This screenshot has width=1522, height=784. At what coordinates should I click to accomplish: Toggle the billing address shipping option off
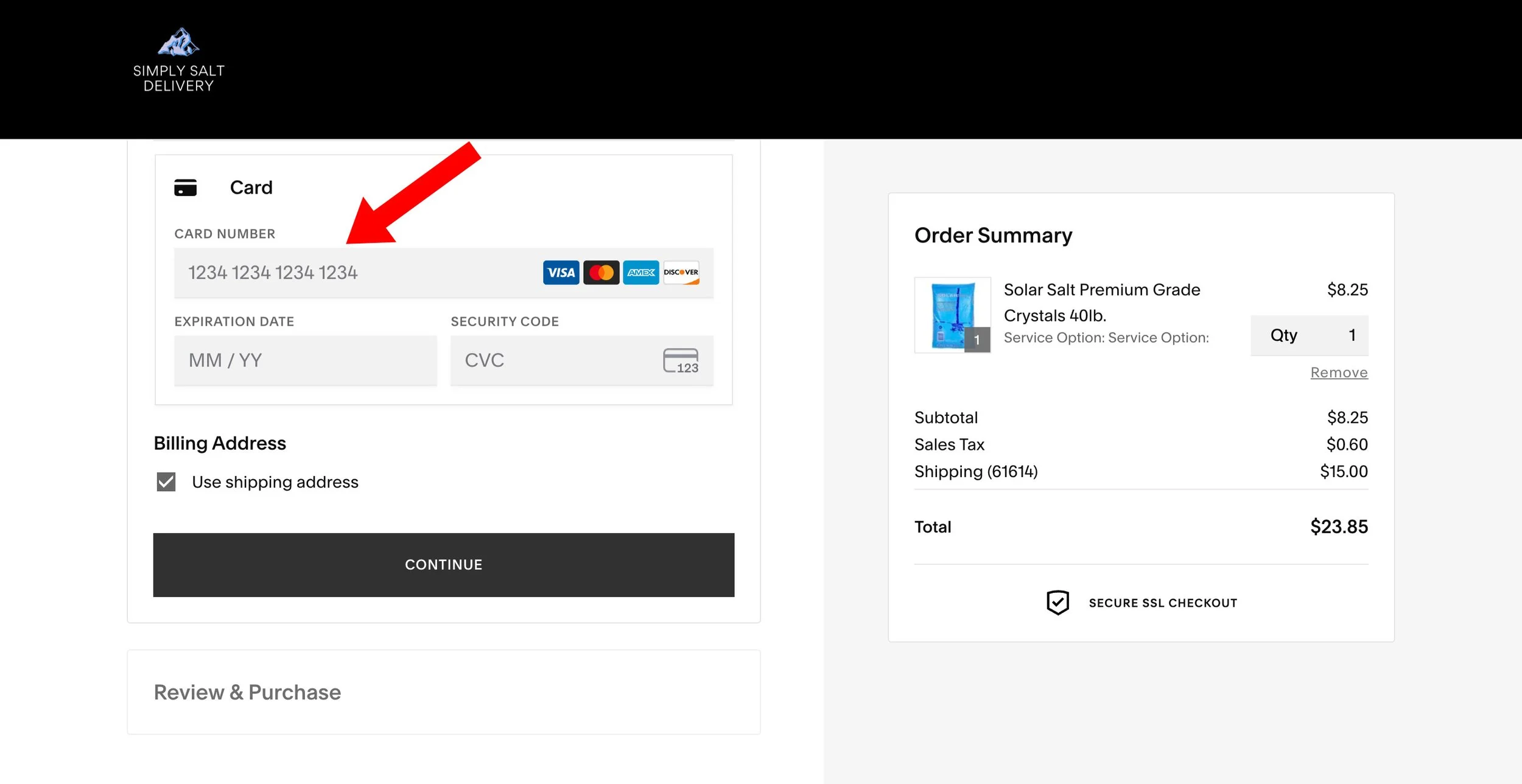tap(165, 482)
